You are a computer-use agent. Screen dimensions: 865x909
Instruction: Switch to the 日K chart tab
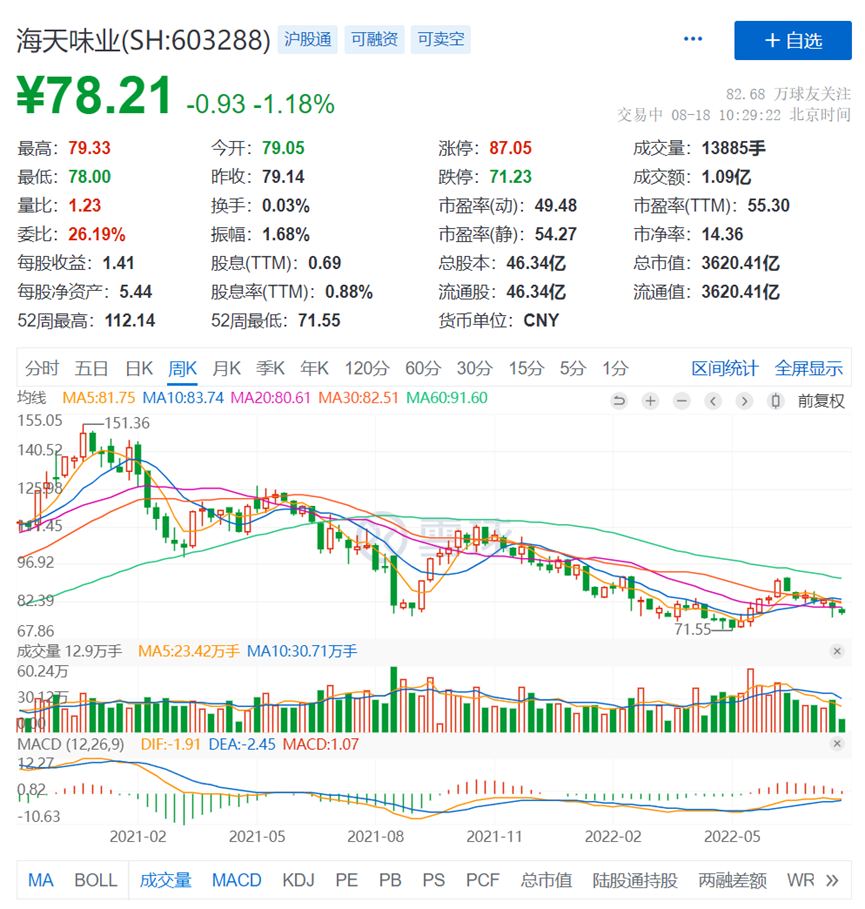coord(139,368)
